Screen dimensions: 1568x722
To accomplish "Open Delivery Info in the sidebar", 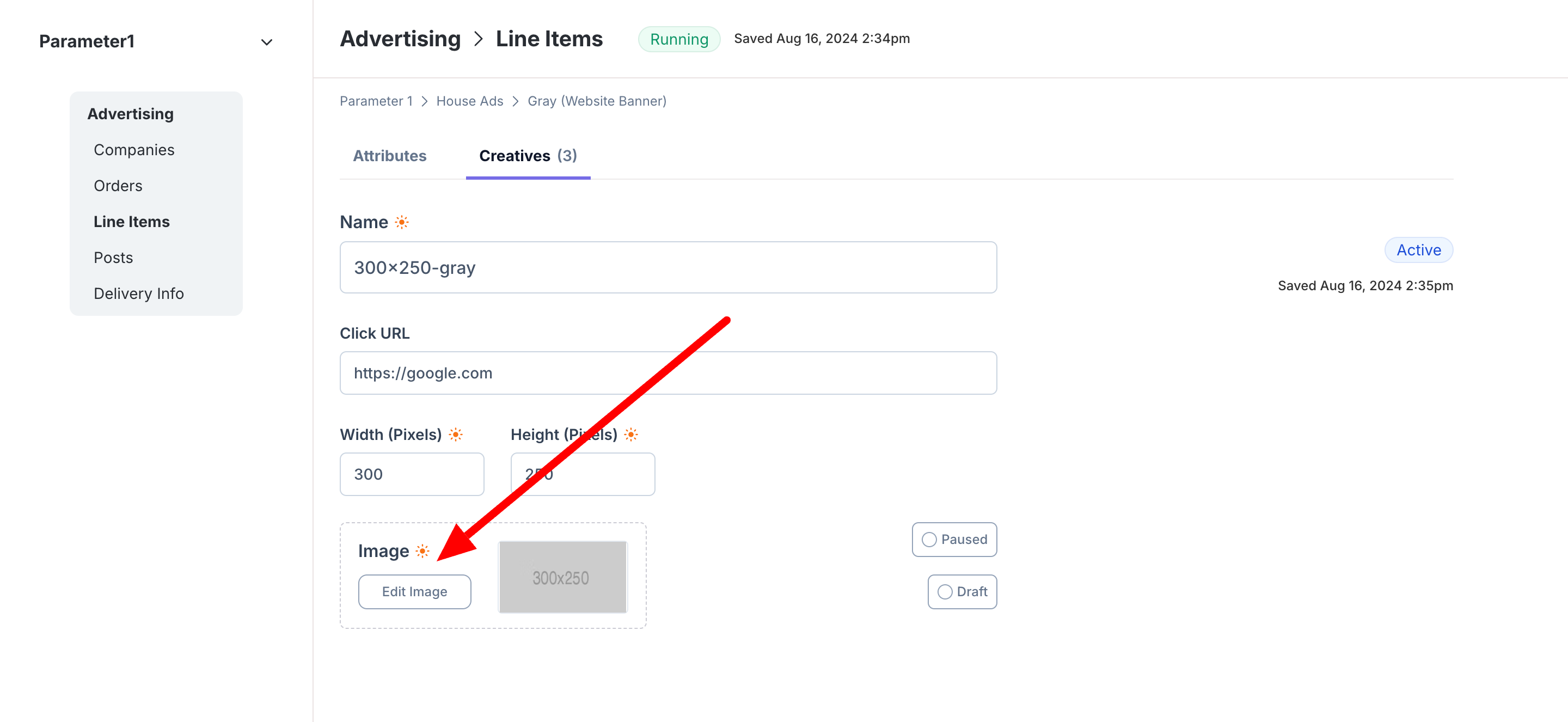I will 139,293.
